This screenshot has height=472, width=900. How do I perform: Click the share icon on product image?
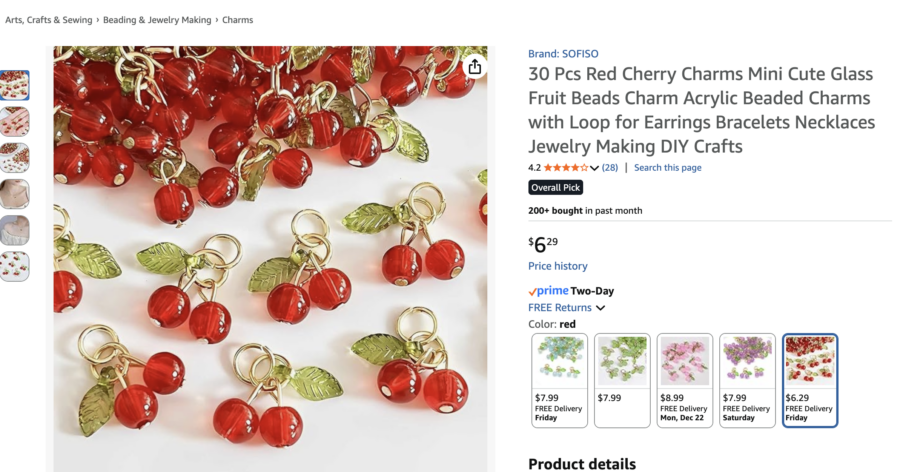(x=474, y=67)
